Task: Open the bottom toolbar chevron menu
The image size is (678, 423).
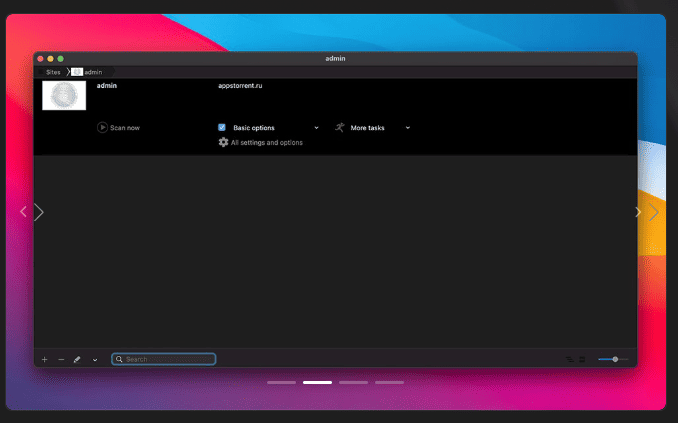Action: 95,360
